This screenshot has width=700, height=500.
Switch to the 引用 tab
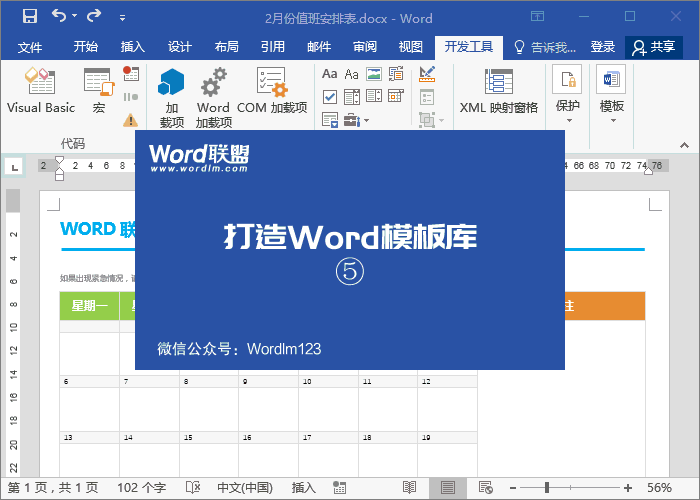tap(273, 46)
